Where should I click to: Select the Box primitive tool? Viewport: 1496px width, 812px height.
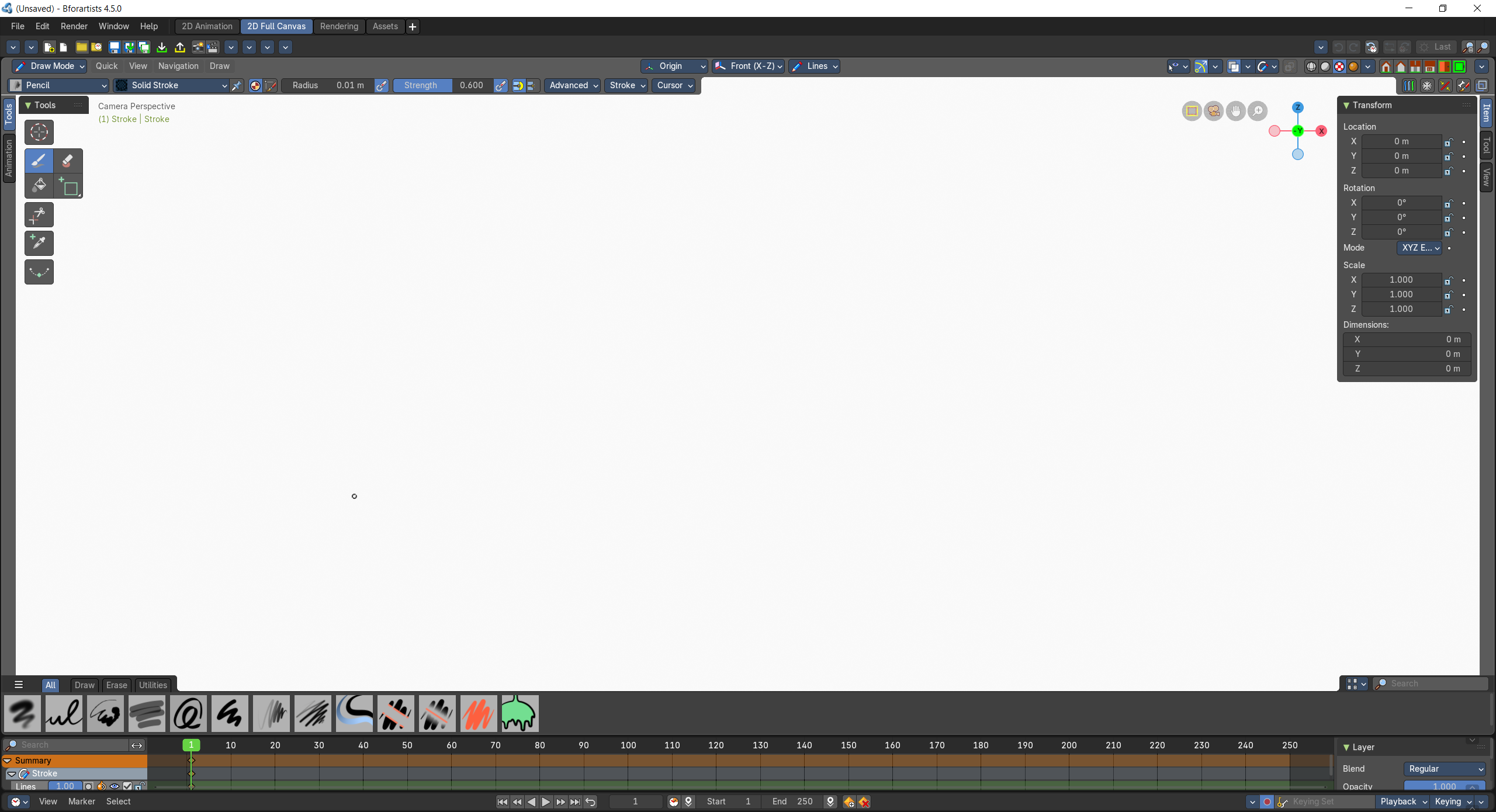point(68,186)
